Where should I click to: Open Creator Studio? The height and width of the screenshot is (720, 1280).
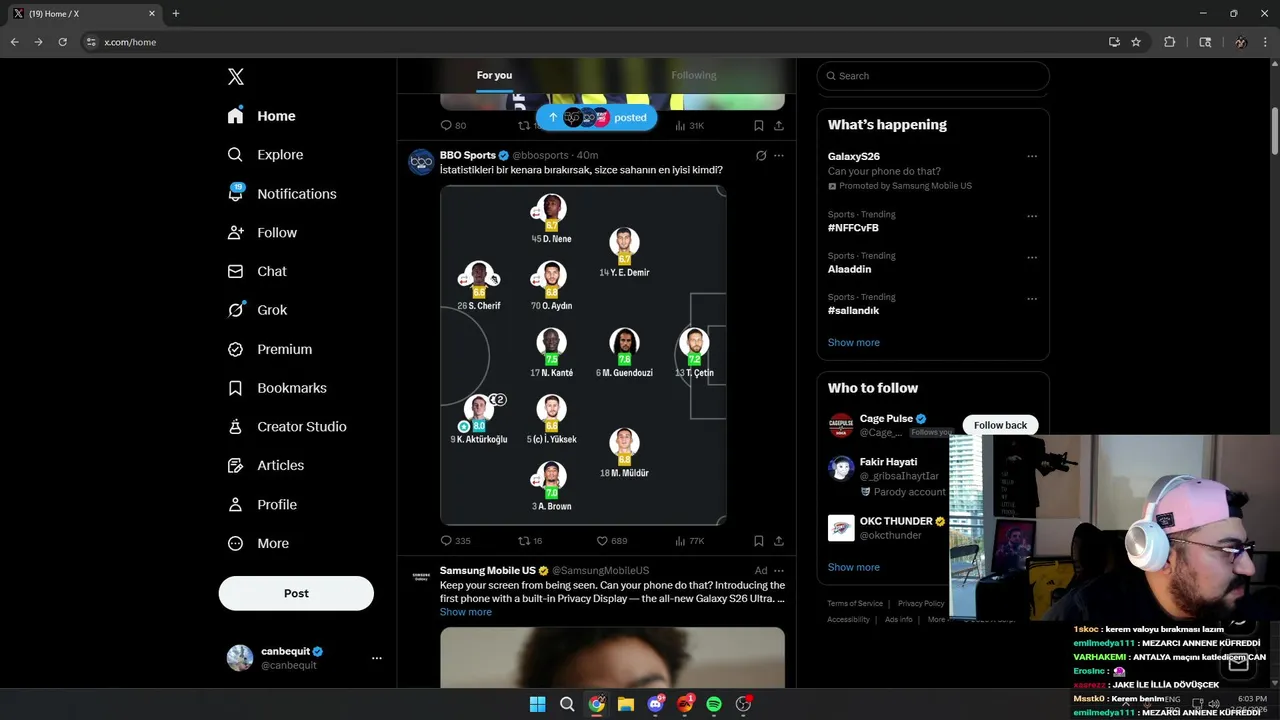[288, 427]
